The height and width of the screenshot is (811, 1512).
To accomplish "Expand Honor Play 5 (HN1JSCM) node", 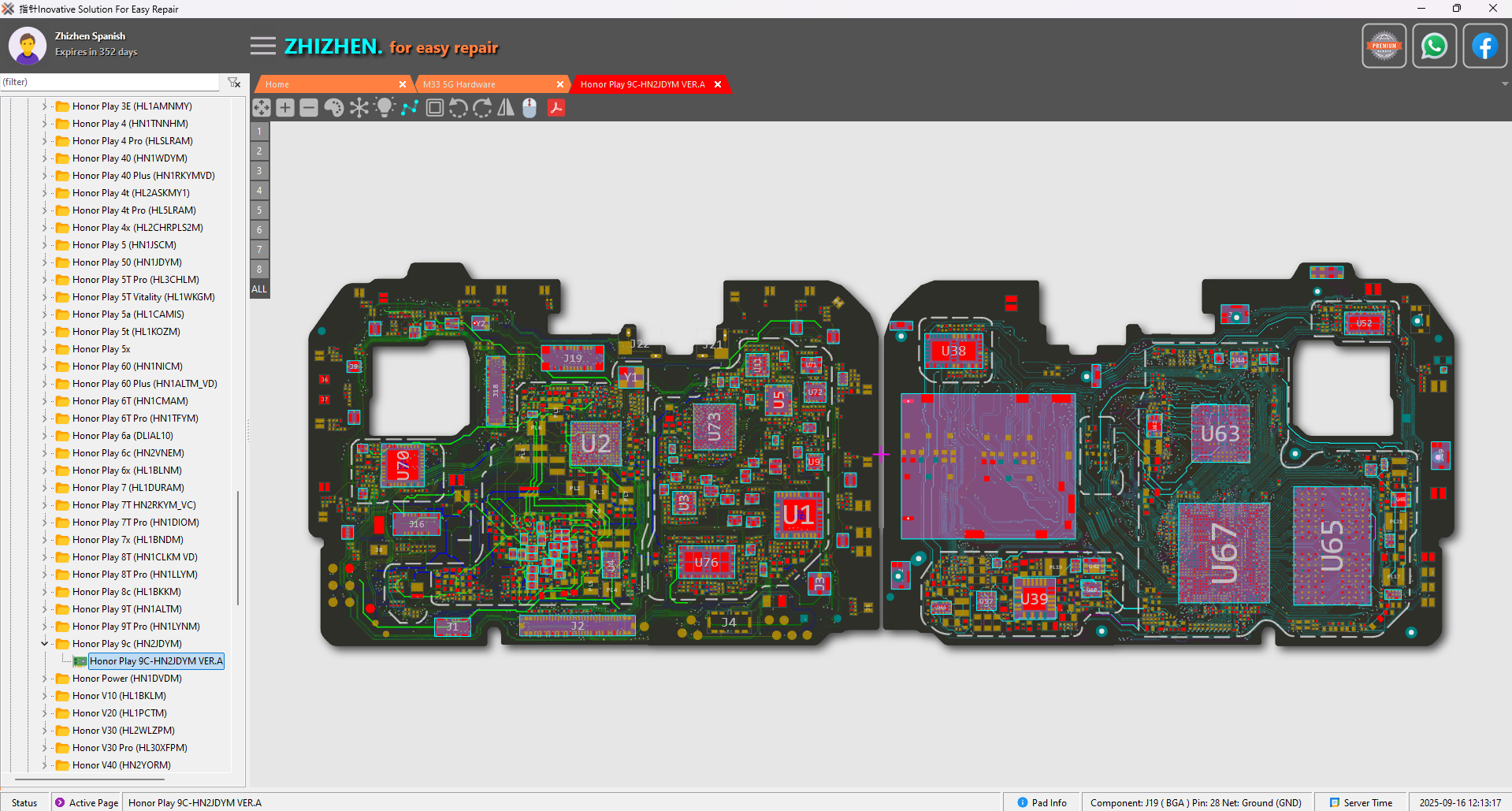I will [x=44, y=245].
